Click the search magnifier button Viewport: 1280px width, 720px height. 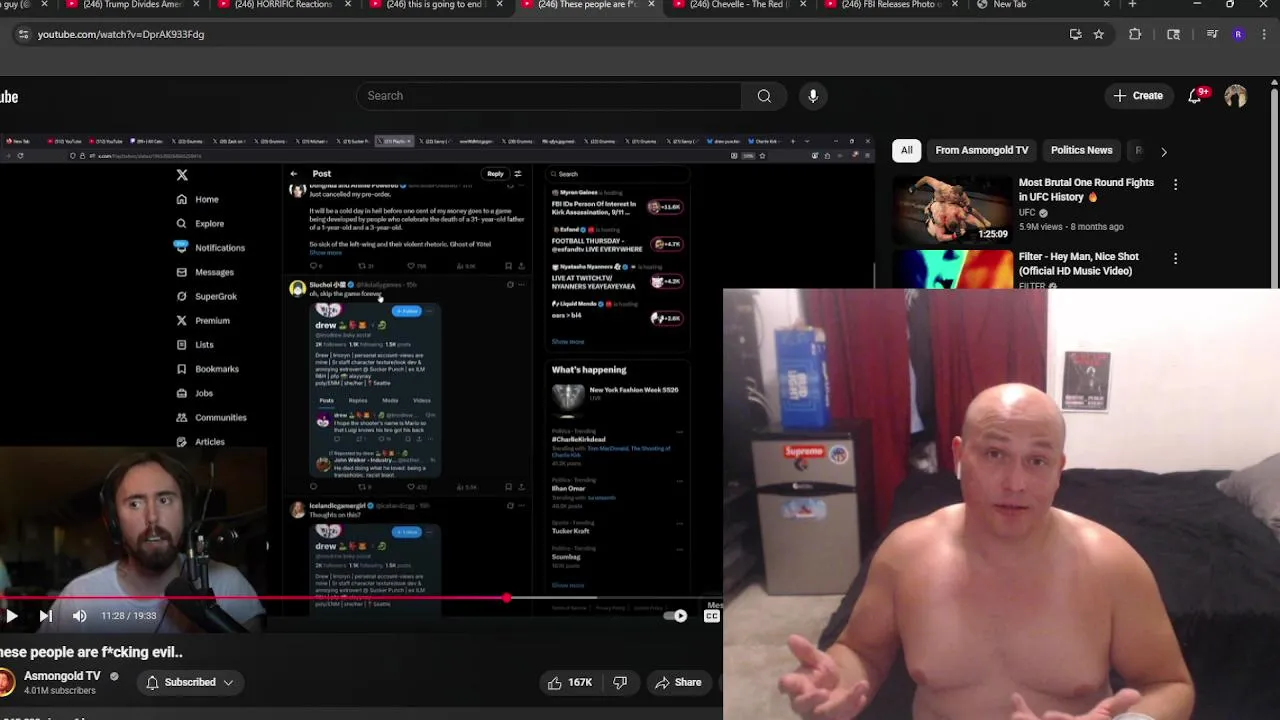(764, 96)
